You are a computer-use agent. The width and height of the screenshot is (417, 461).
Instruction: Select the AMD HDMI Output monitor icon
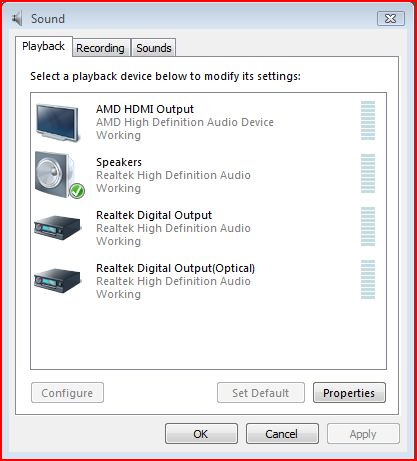(x=58, y=123)
